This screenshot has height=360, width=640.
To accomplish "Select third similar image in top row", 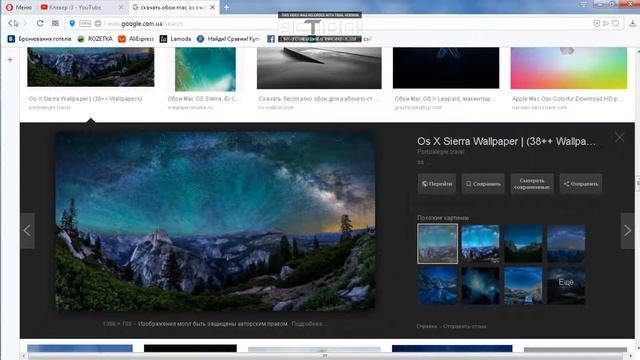I will point(523,244).
